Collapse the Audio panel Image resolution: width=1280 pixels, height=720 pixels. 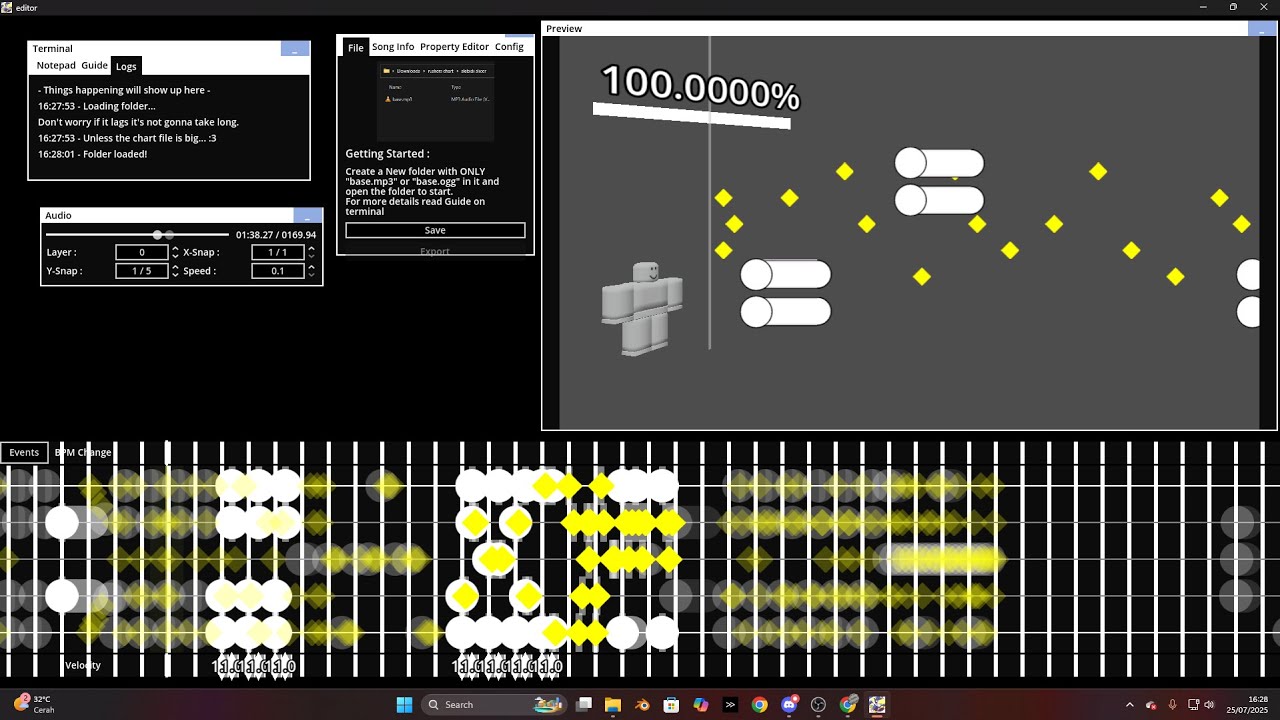click(x=308, y=215)
